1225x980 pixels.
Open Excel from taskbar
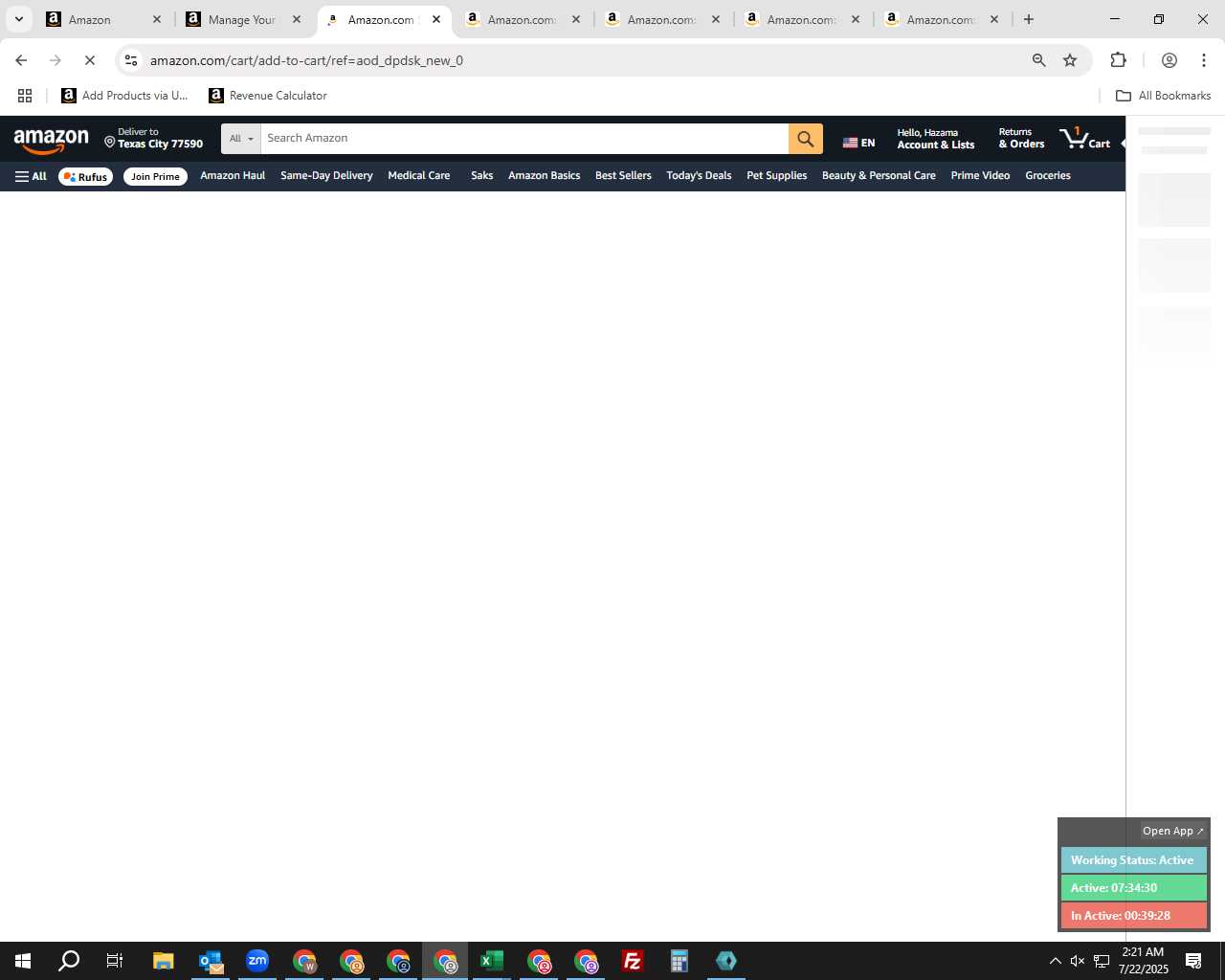[x=491, y=961]
